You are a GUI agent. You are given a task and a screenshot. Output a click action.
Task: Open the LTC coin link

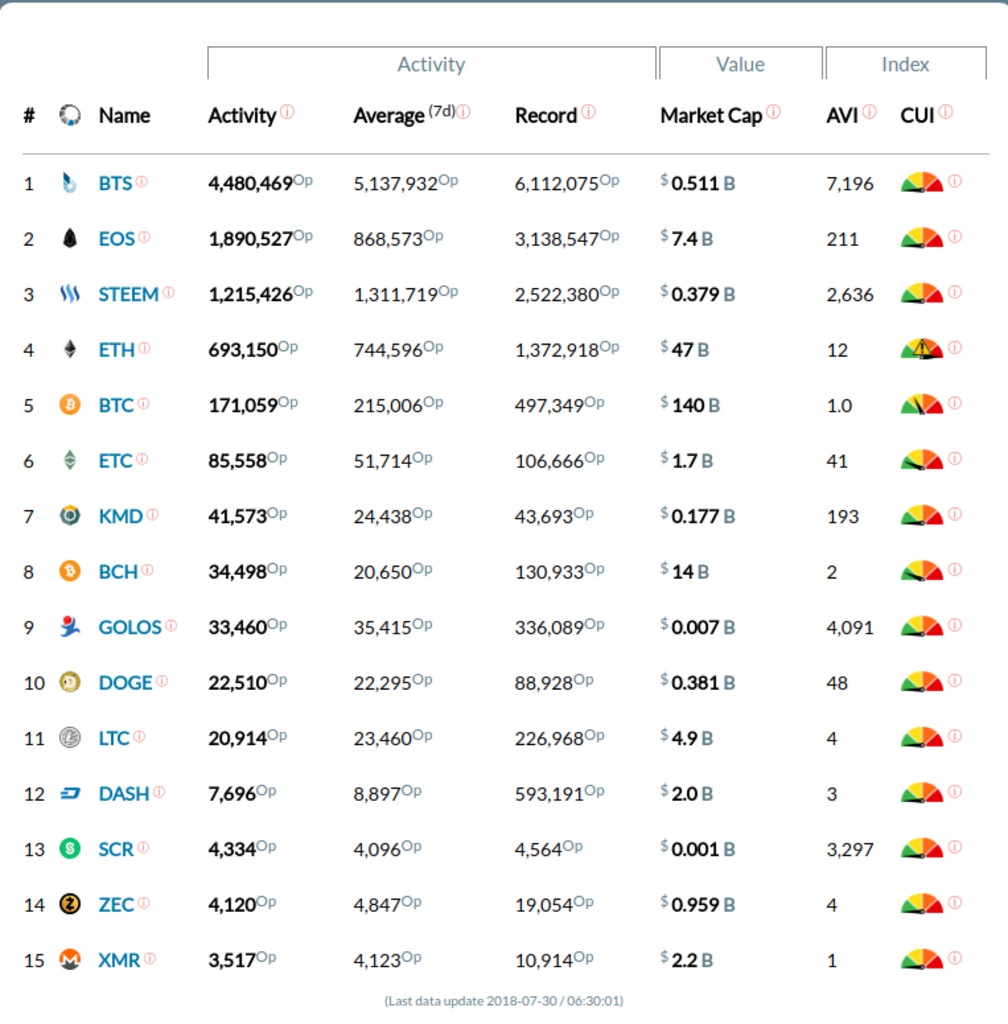[114, 739]
